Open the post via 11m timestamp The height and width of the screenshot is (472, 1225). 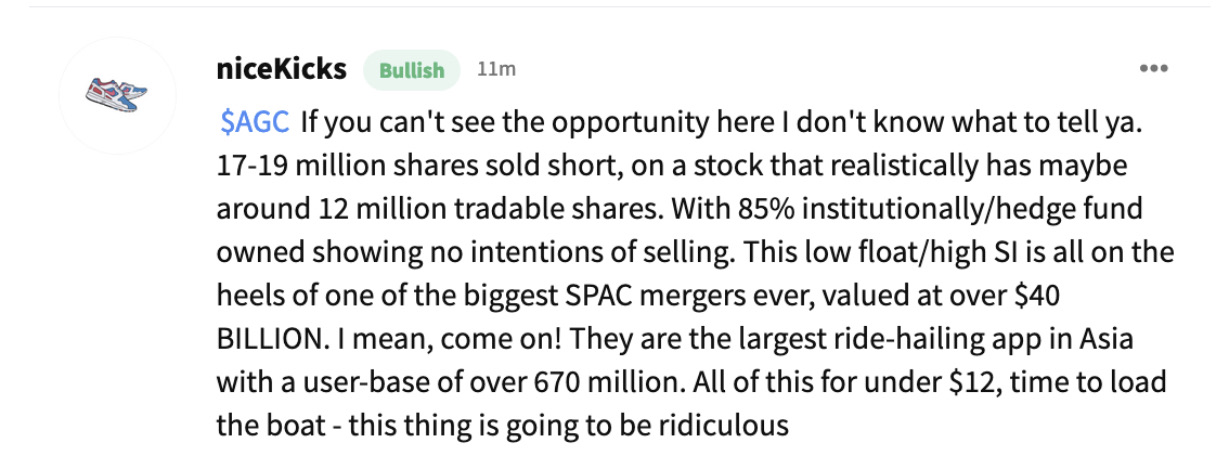[x=497, y=69]
